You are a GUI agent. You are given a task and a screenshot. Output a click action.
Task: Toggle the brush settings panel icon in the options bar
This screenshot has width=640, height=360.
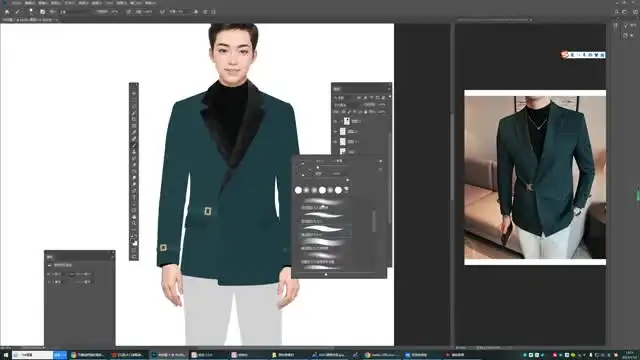pos(42,12)
